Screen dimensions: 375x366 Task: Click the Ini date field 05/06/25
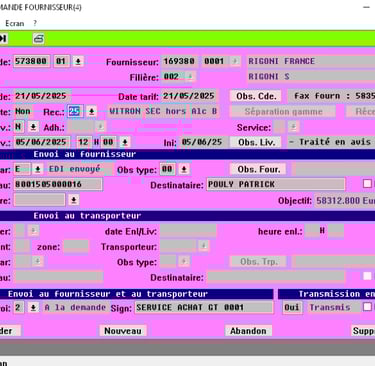coord(204,142)
